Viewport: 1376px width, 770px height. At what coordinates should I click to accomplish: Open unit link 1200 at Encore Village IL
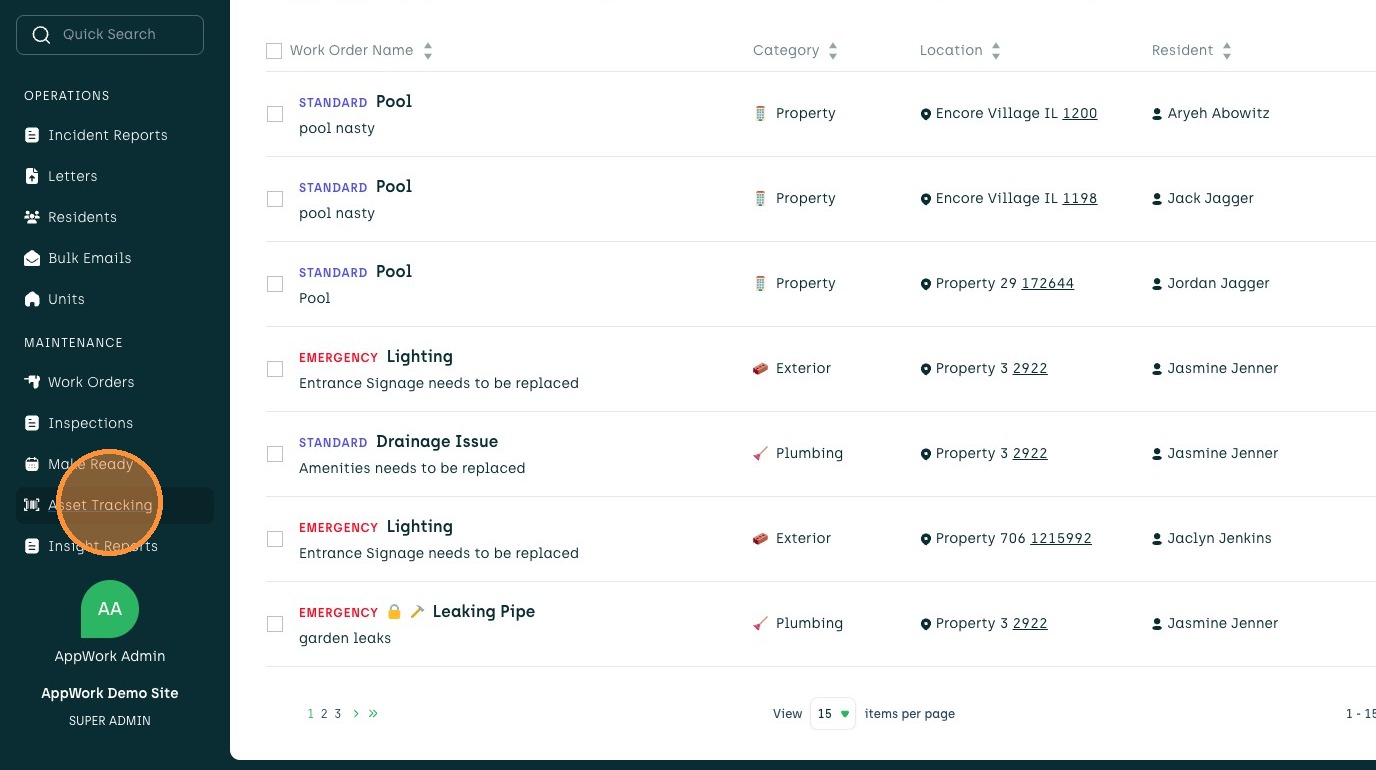click(1080, 114)
